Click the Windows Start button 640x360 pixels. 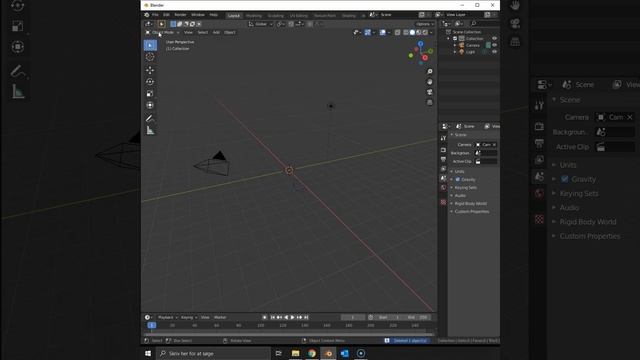(x=148, y=353)
